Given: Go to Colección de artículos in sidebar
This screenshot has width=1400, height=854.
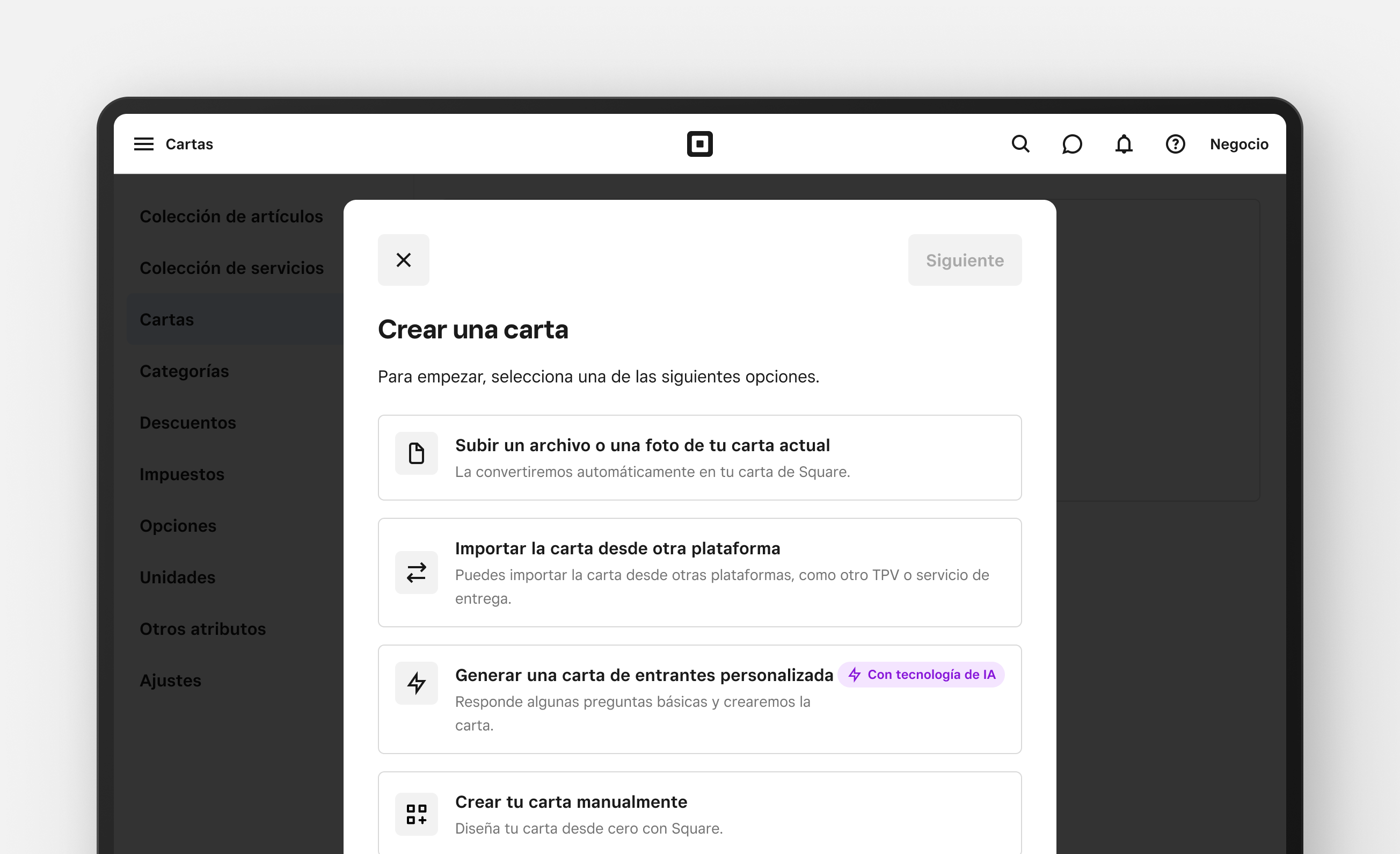Looking at the screenshot, I should [231, 216].
